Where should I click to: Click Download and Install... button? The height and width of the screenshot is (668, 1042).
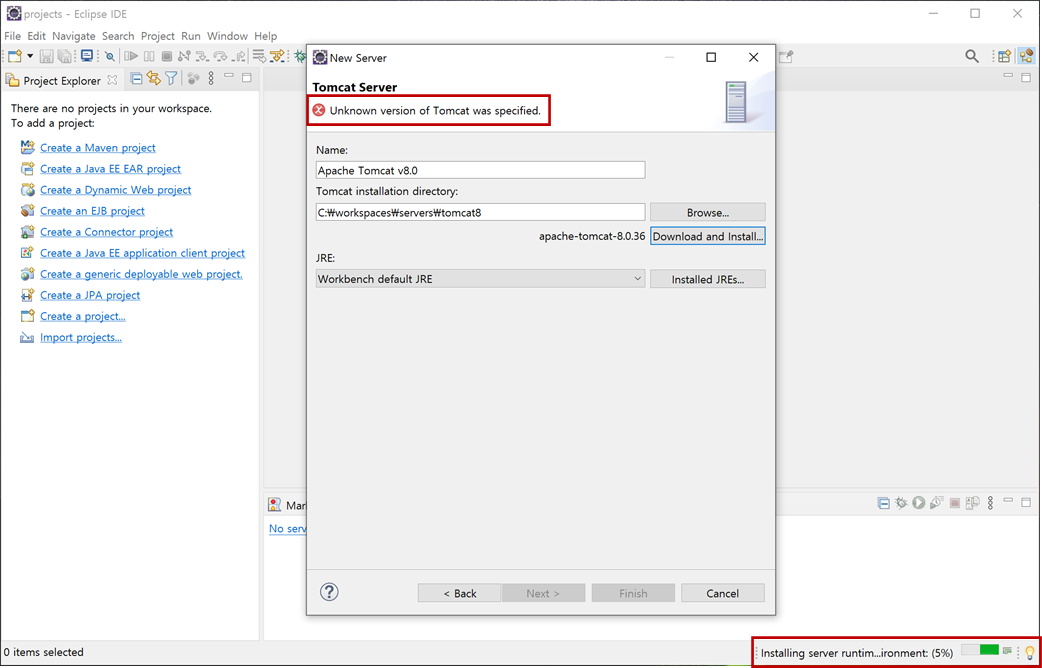[x=708, y=236]
